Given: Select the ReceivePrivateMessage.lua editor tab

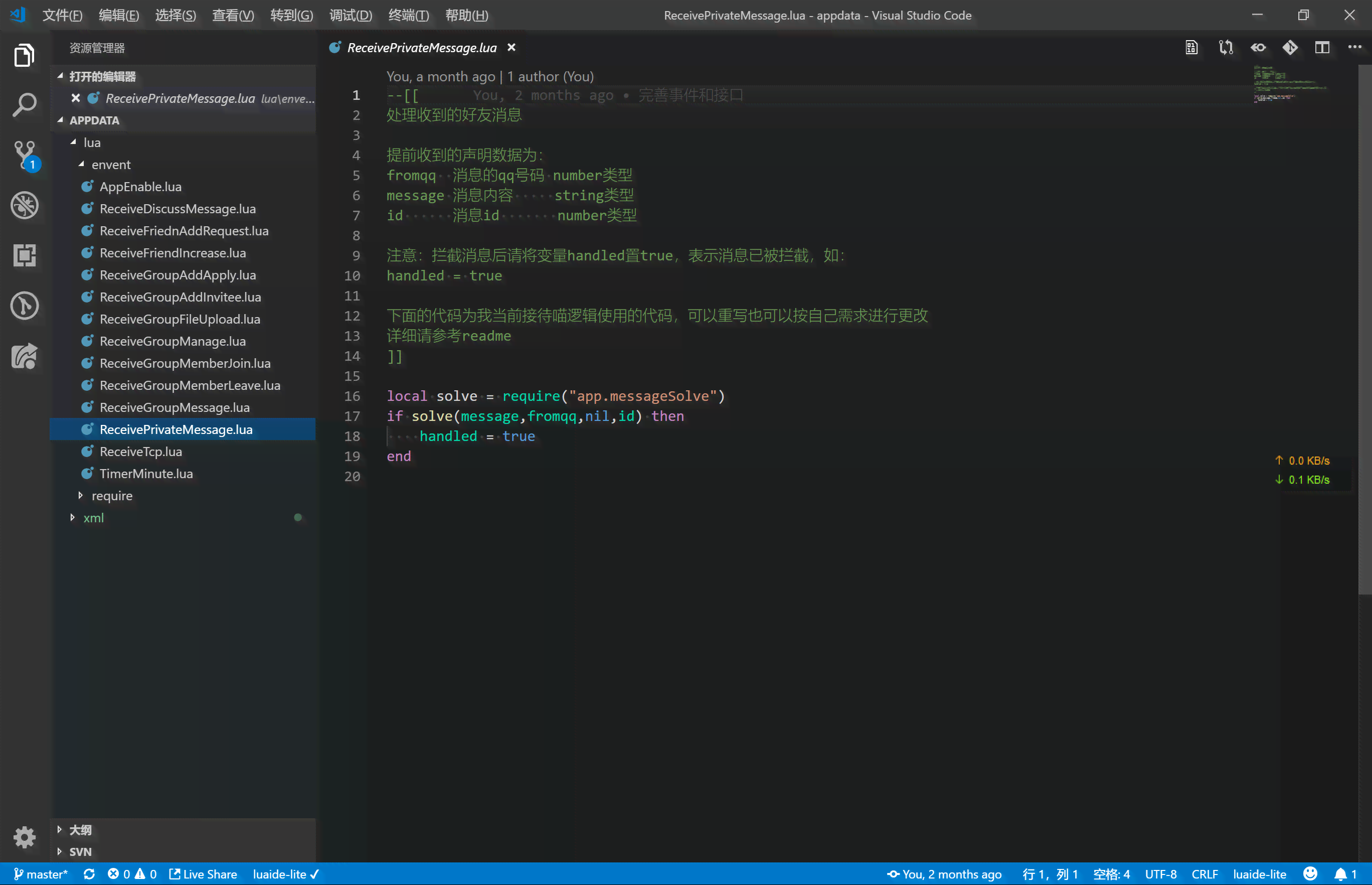Looking at the screenshot, I should pos(422,48).
